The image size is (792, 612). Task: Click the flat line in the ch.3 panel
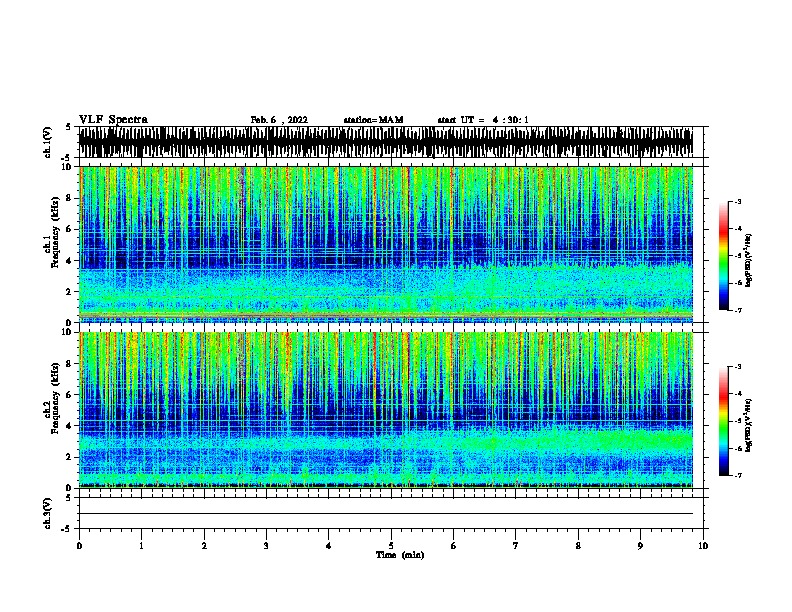[386, 514]
